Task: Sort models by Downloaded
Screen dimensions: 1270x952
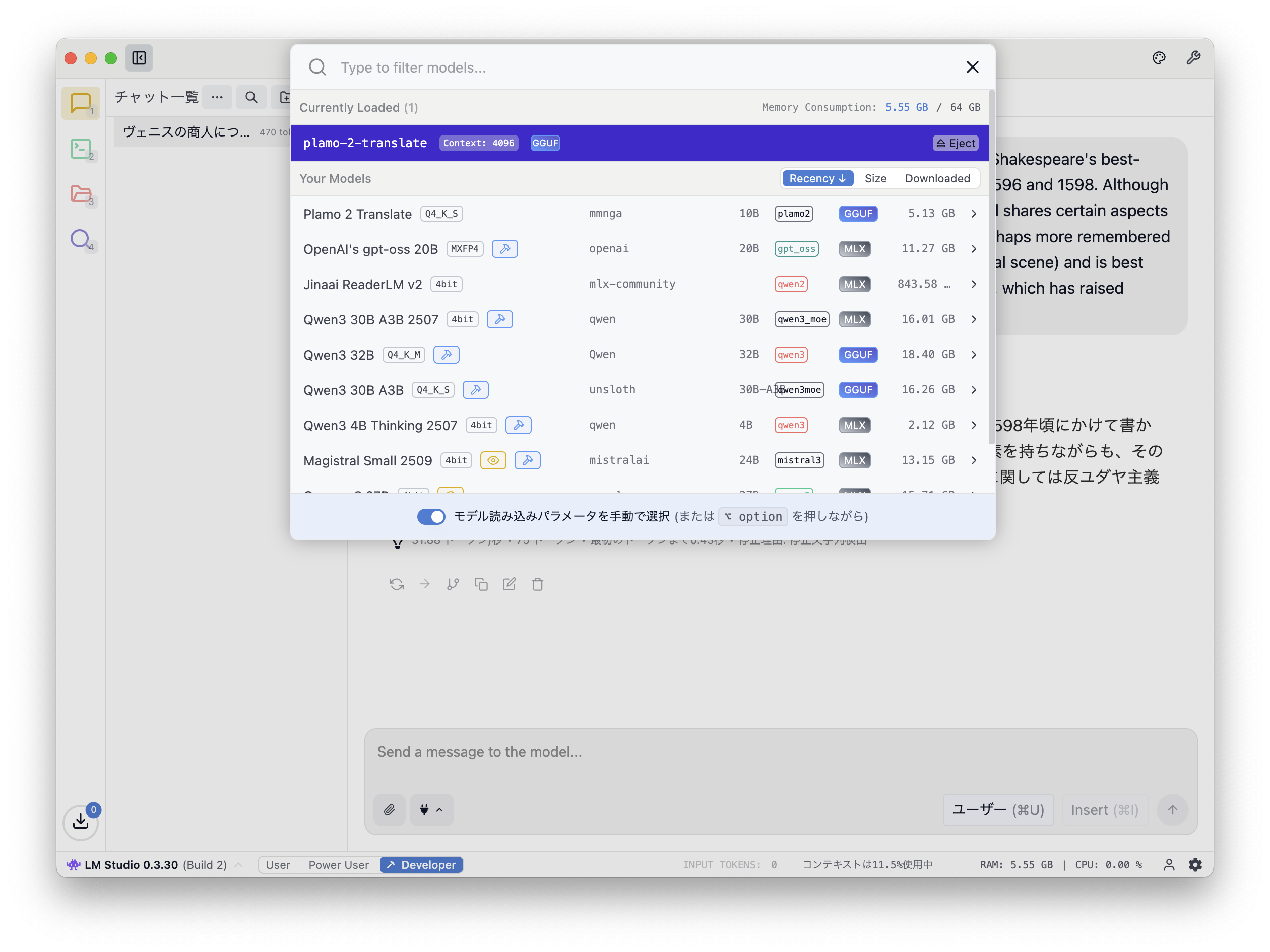Action: pos(937,178)
